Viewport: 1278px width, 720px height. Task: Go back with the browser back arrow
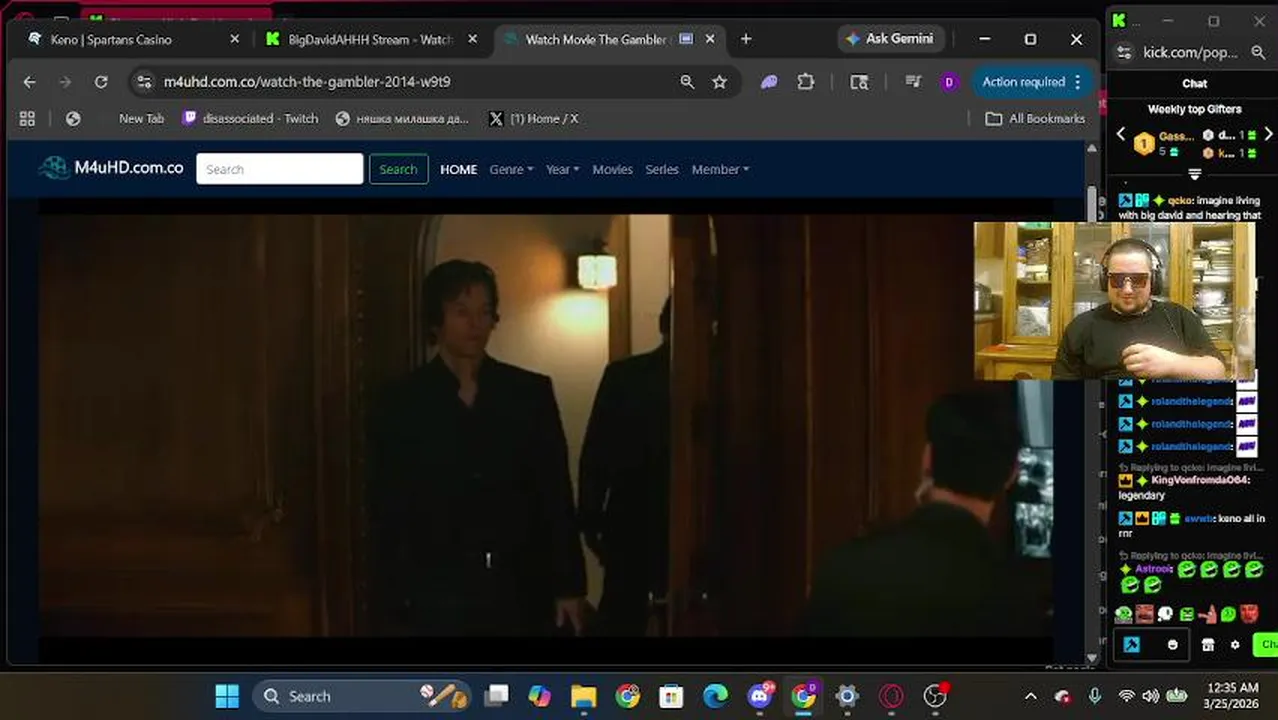tap(29, 82)
